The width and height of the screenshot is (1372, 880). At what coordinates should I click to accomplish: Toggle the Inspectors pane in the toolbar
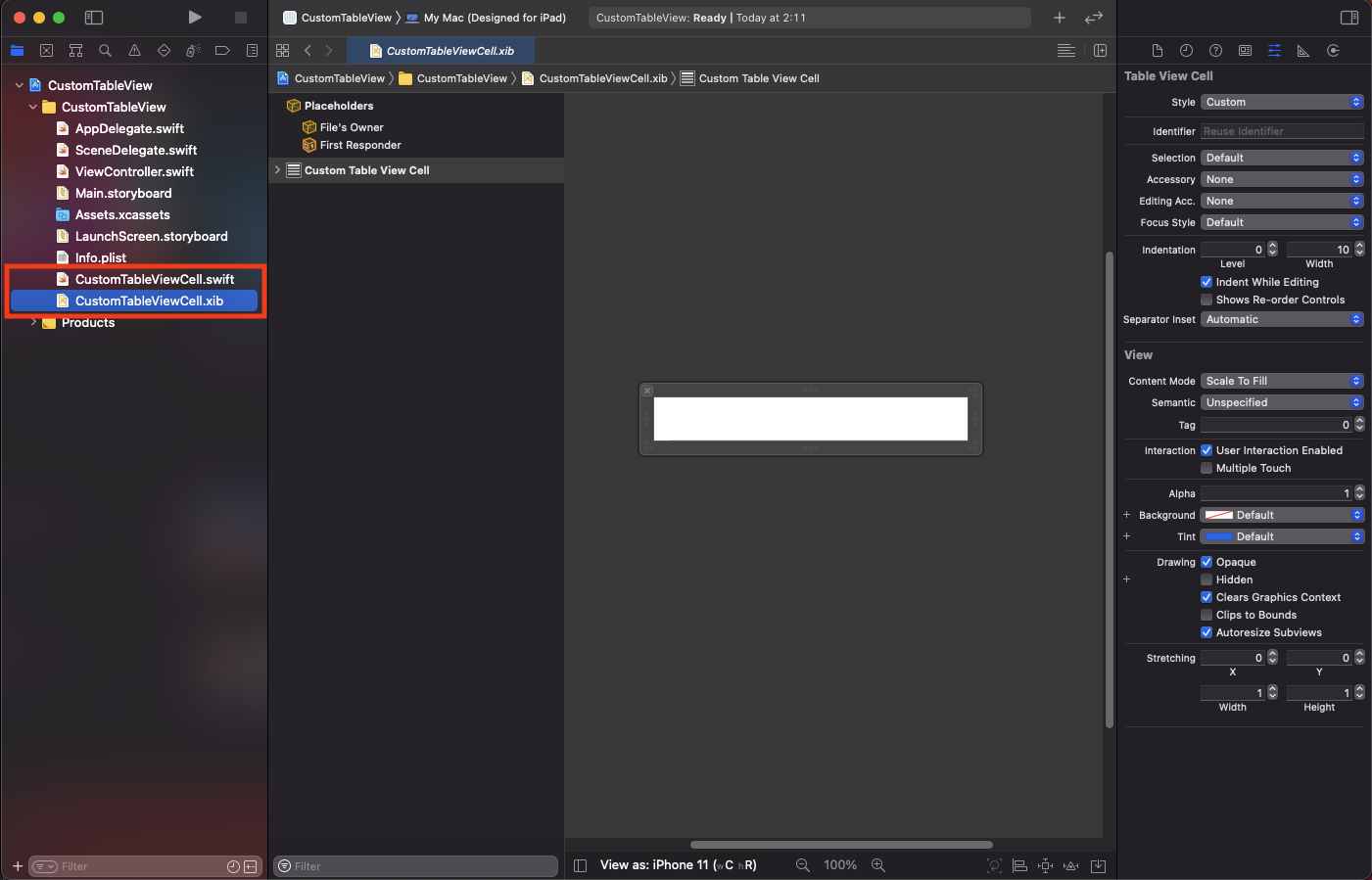pyautogui.click(x=1348, y=18)
